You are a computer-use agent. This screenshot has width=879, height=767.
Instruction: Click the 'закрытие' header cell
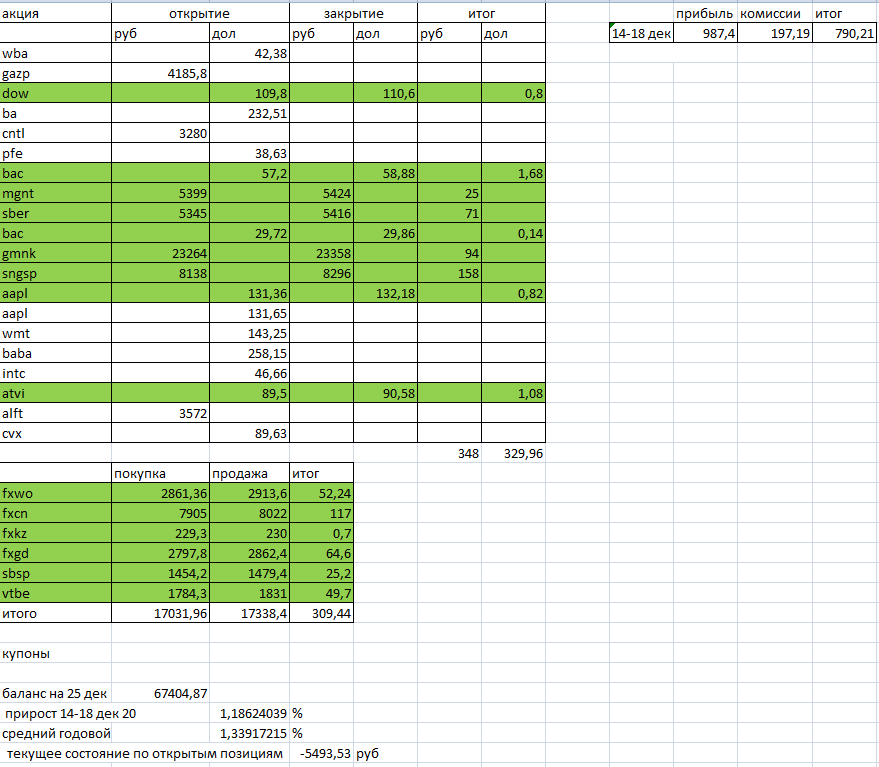353,13
